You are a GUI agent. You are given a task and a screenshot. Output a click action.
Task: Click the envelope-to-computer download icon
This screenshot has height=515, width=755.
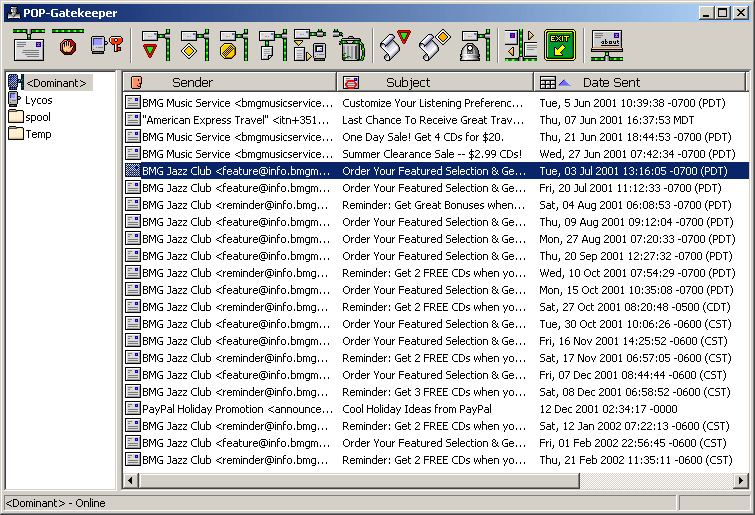pos(310,45)
